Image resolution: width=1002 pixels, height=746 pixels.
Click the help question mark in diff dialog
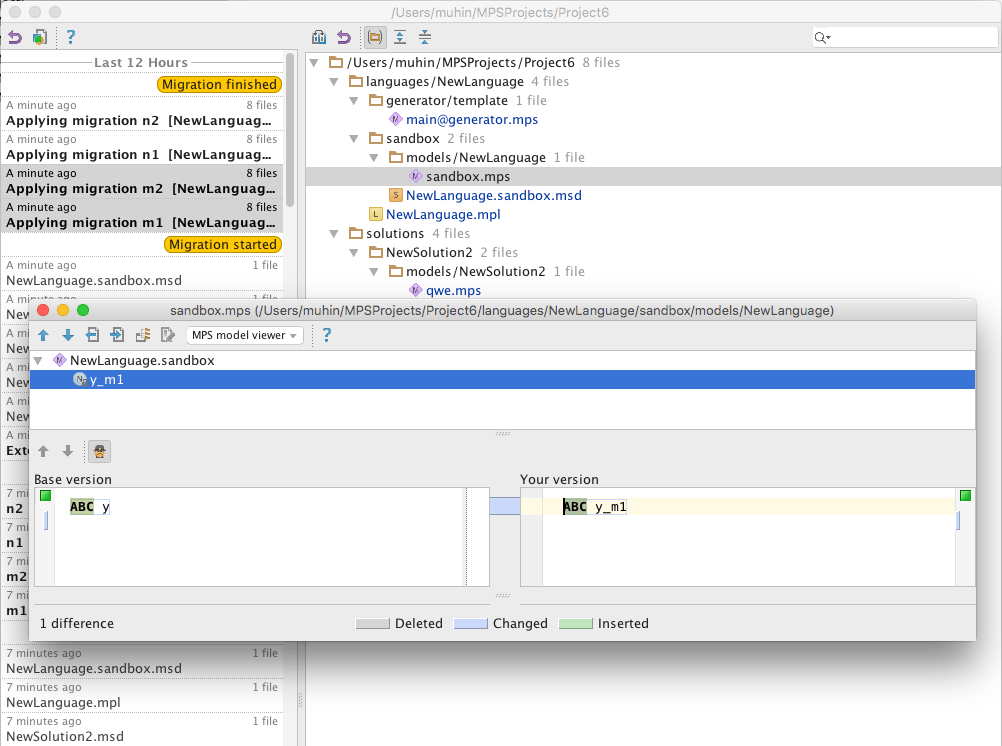pos(326,335)
